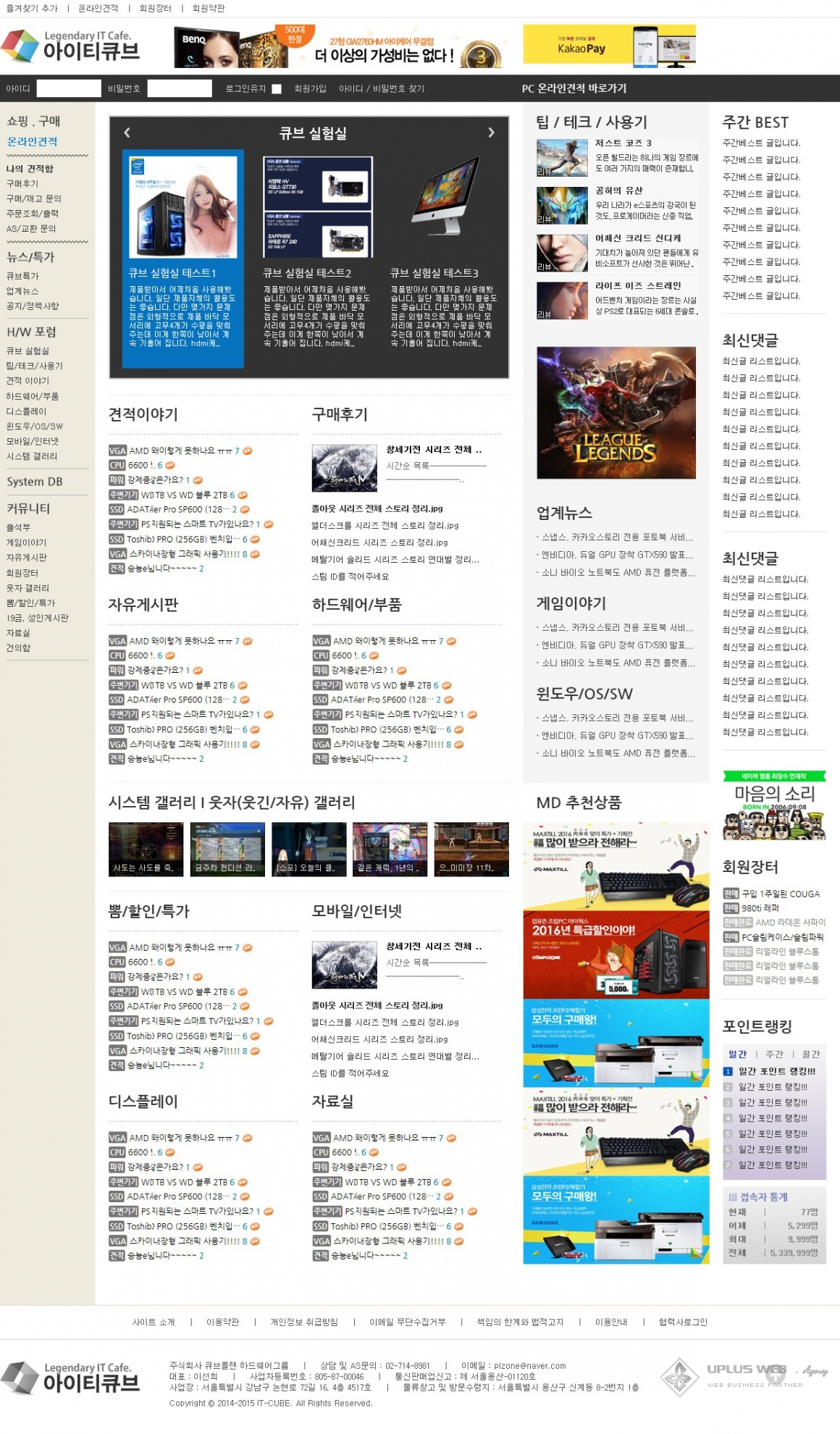Open the 마음의 소리 webtoon banner
Viewport: 840px width, 1434px height.
point(774,805)
